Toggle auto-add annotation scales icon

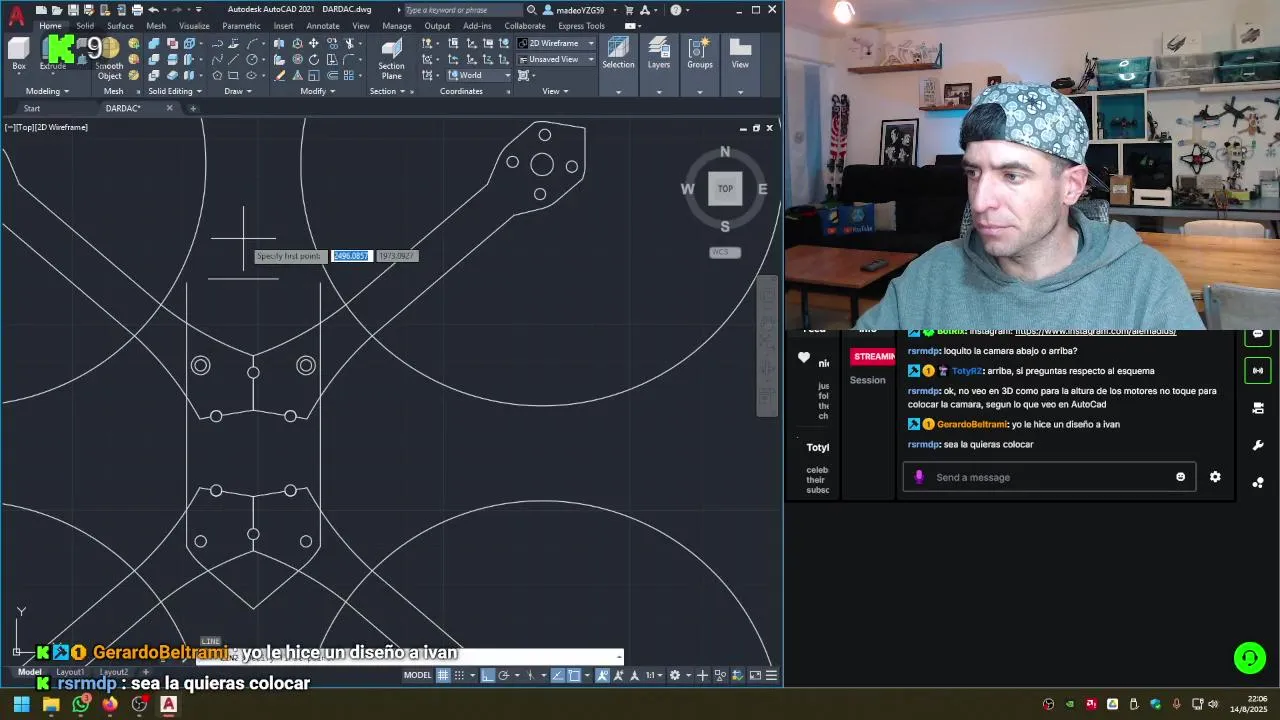618,675
